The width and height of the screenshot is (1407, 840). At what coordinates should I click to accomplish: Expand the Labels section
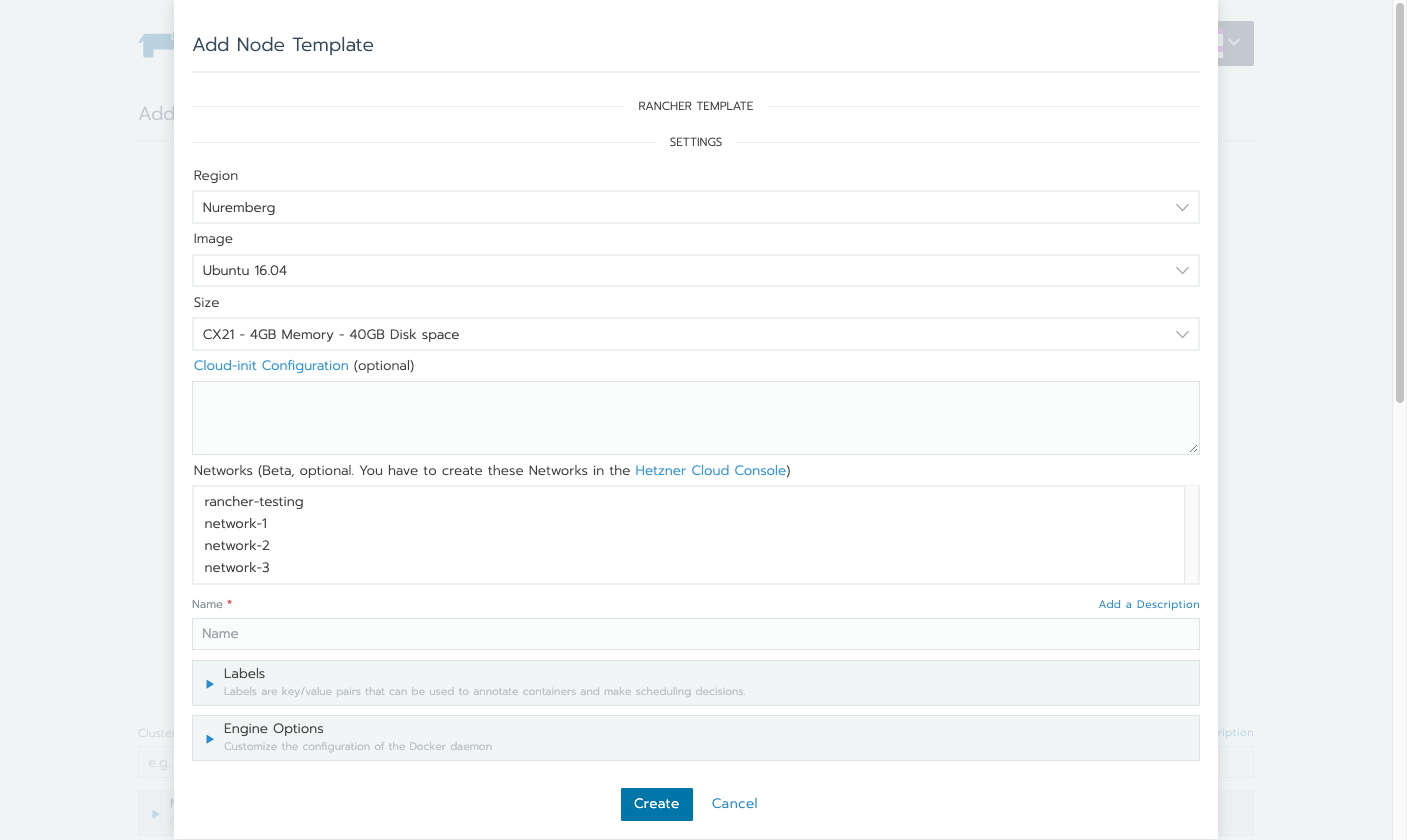coord(695,683)
